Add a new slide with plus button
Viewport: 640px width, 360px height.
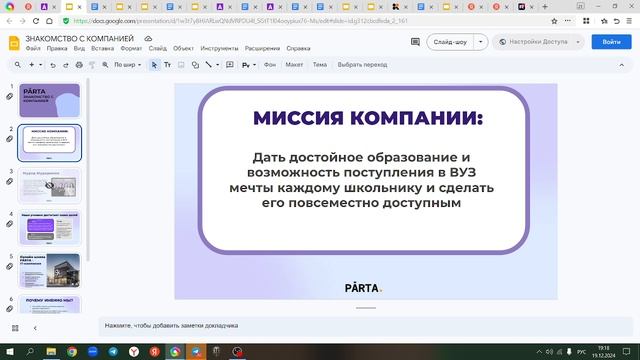31,65
